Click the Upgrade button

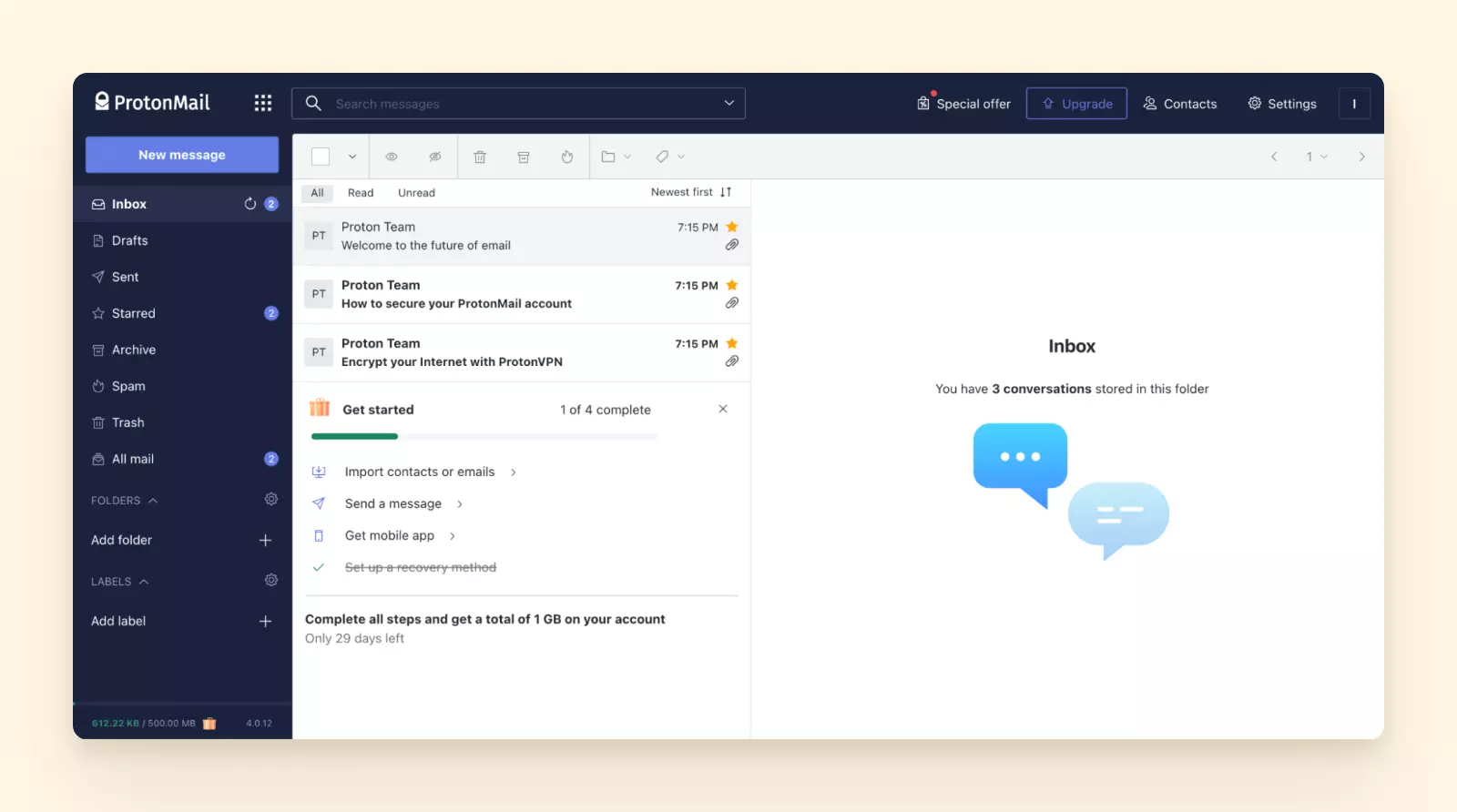(1076, 103)
